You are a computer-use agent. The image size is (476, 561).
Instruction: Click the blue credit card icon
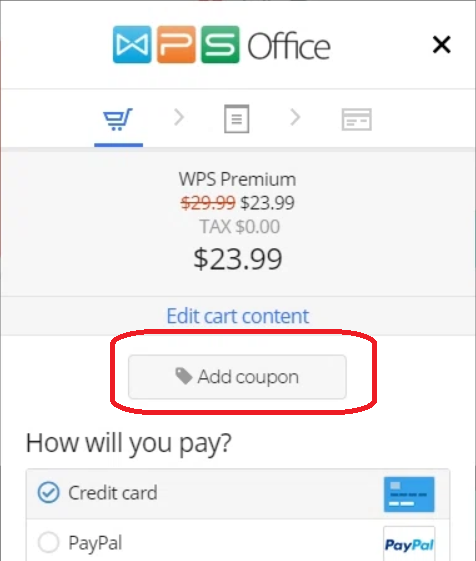tap(409, 494)
